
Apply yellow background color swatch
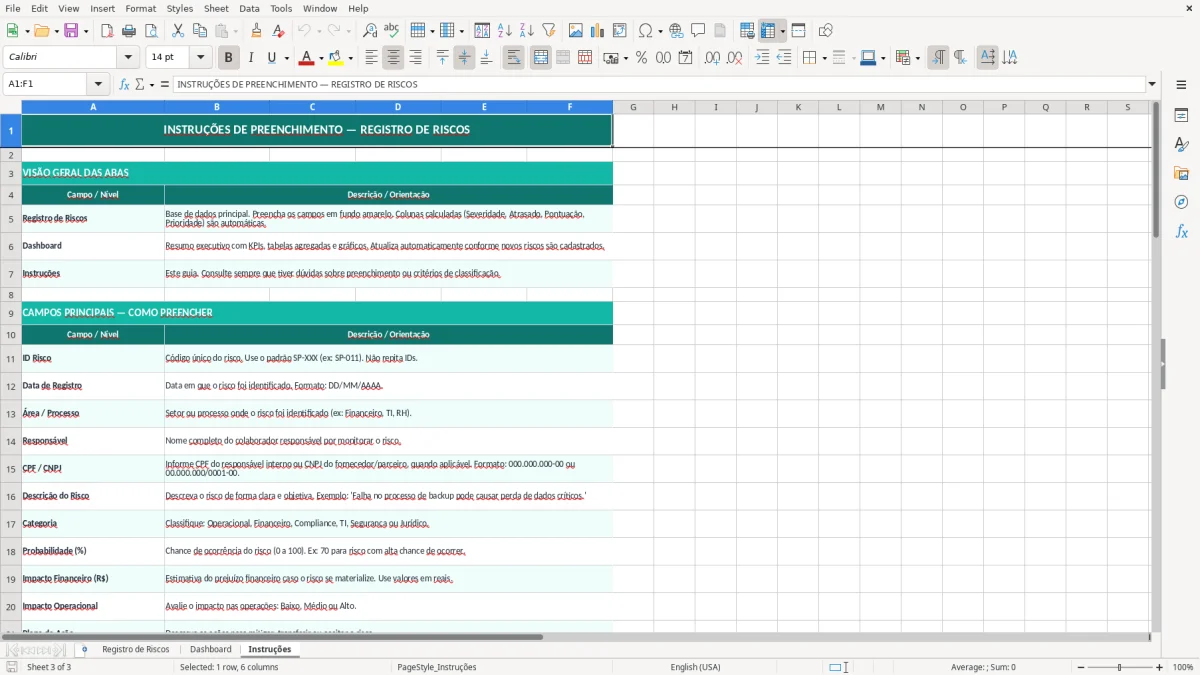[335, 58]
